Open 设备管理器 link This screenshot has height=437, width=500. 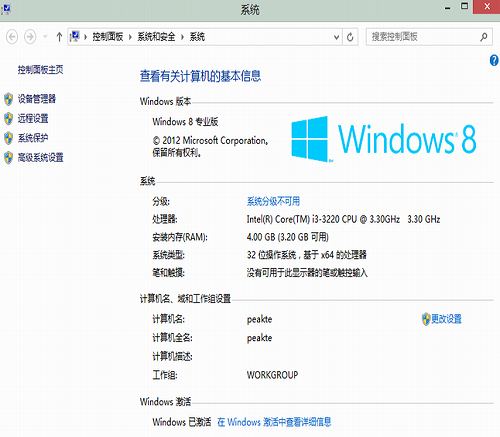point(37,99)
